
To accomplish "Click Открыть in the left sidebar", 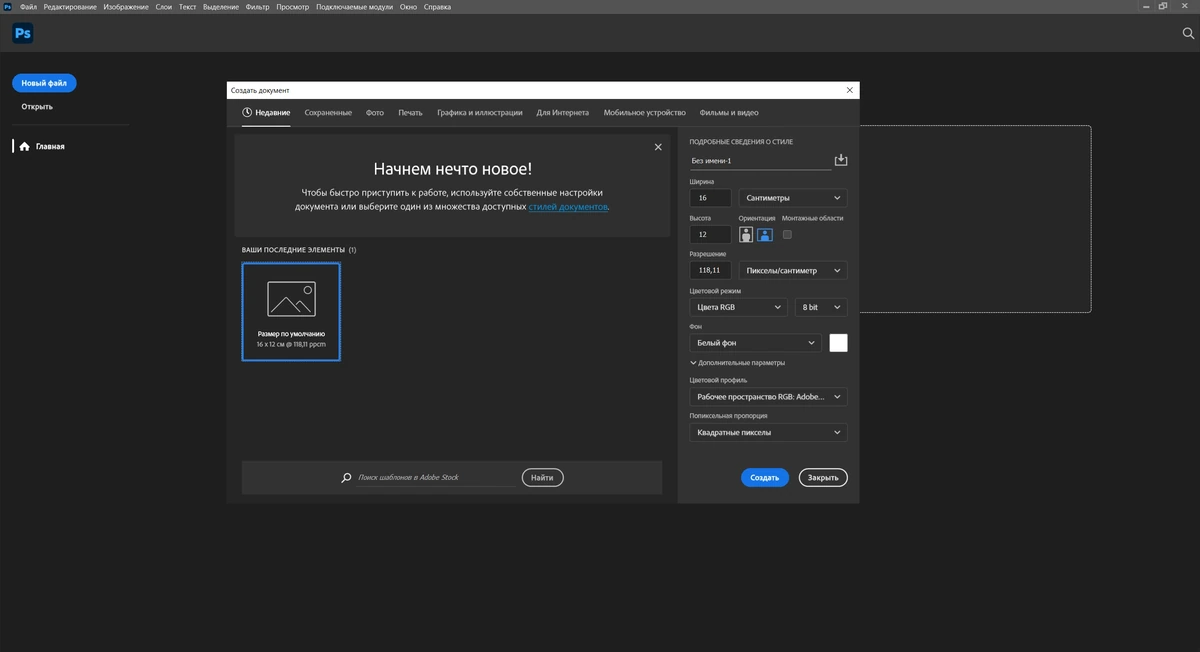I will point(37,106).
